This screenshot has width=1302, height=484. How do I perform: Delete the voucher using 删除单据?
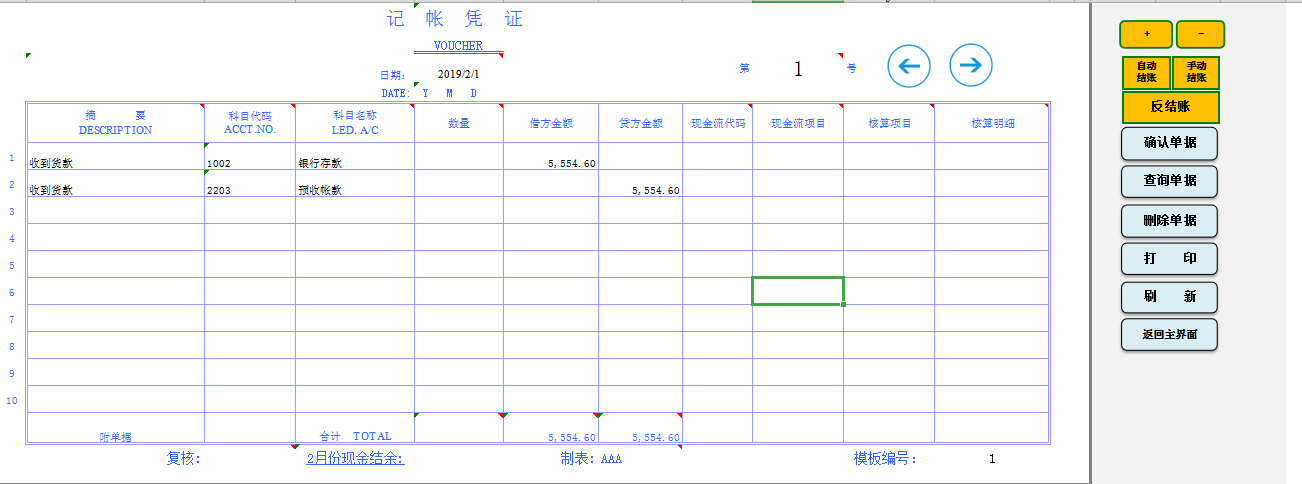tap(1169, 220)
